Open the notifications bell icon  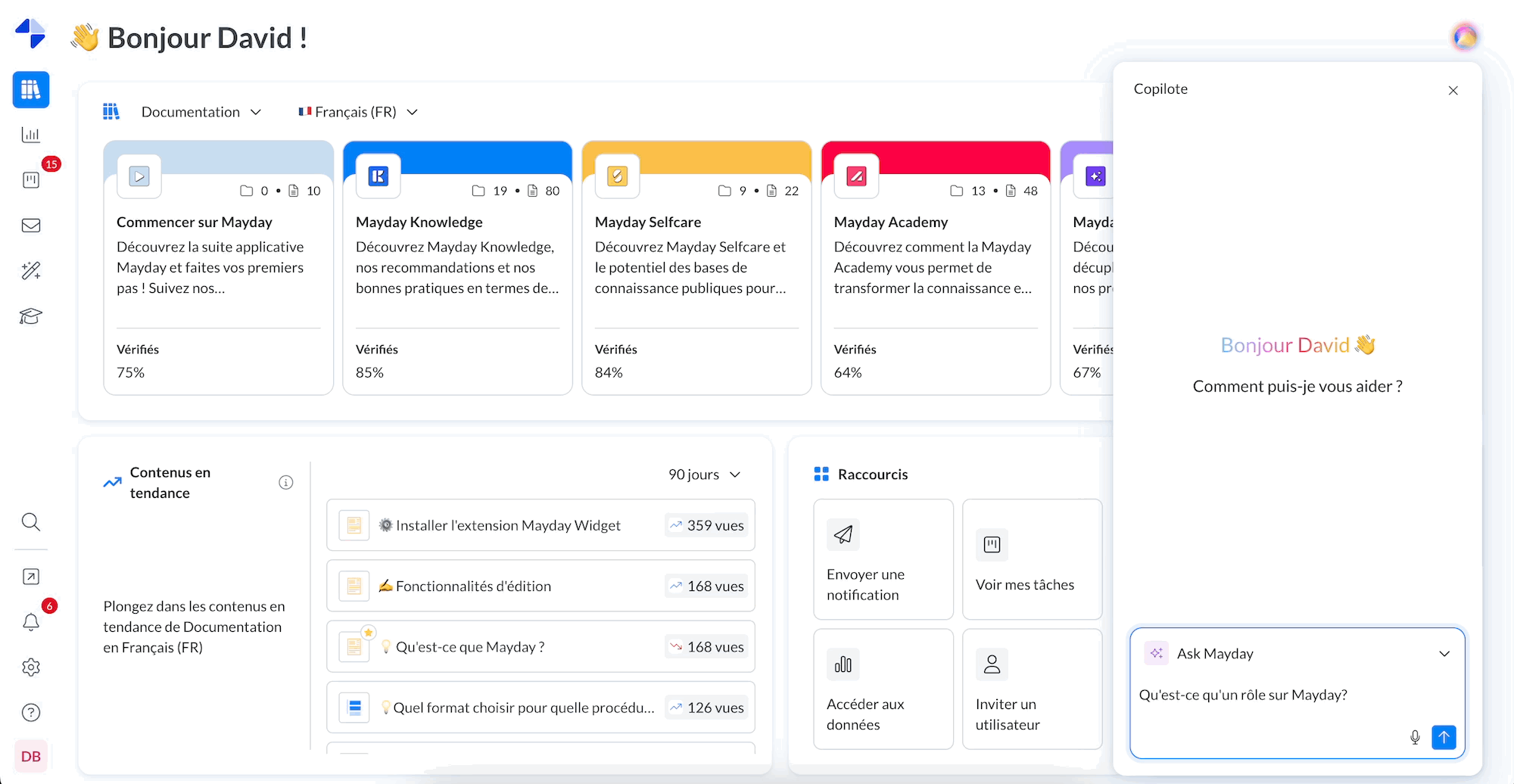31,622
